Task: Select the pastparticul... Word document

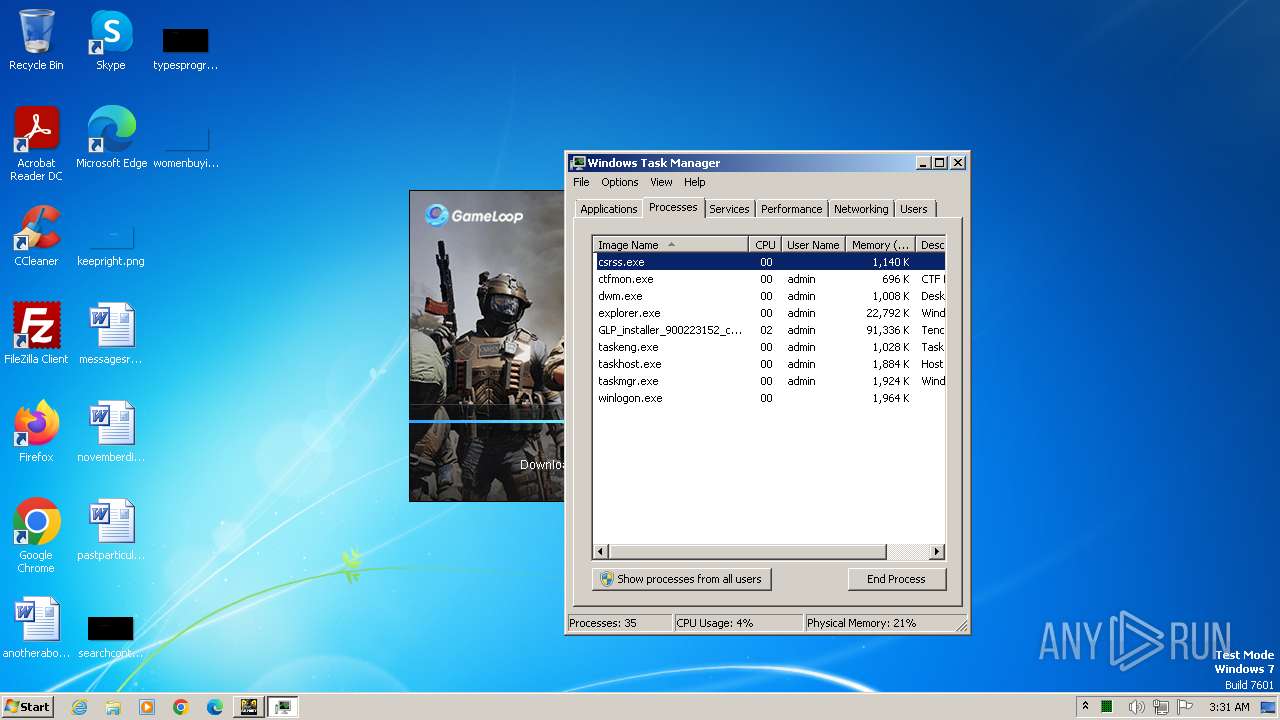Action: pyautogui.click(x=111, y=529)
